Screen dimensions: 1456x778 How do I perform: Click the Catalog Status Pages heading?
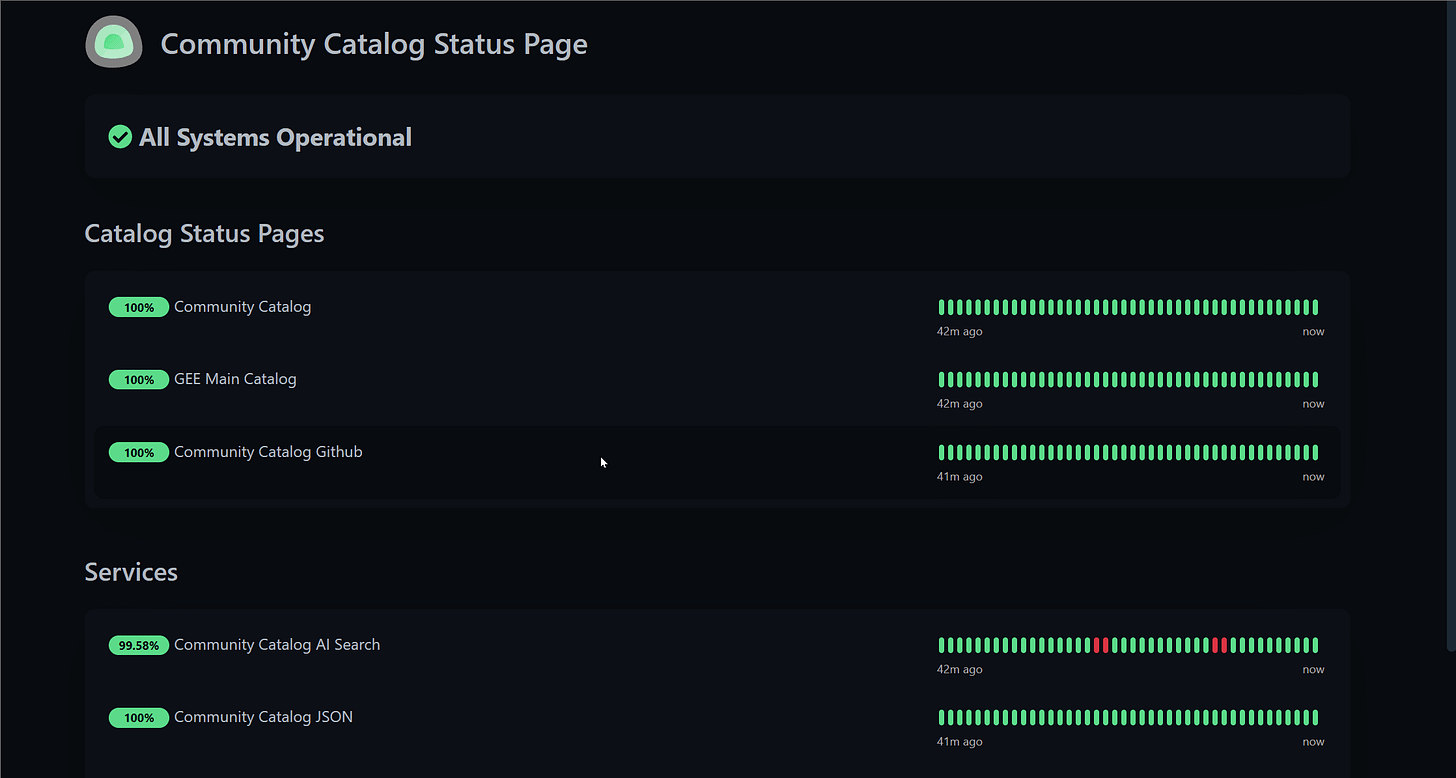(204, 233)
